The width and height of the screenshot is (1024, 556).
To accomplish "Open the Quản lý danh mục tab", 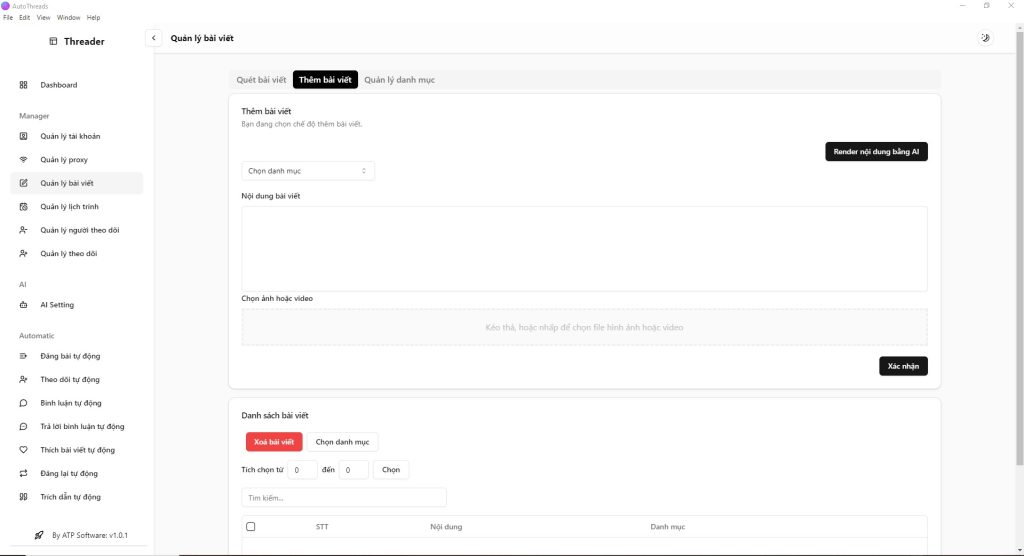I will [x=399, y=79].
